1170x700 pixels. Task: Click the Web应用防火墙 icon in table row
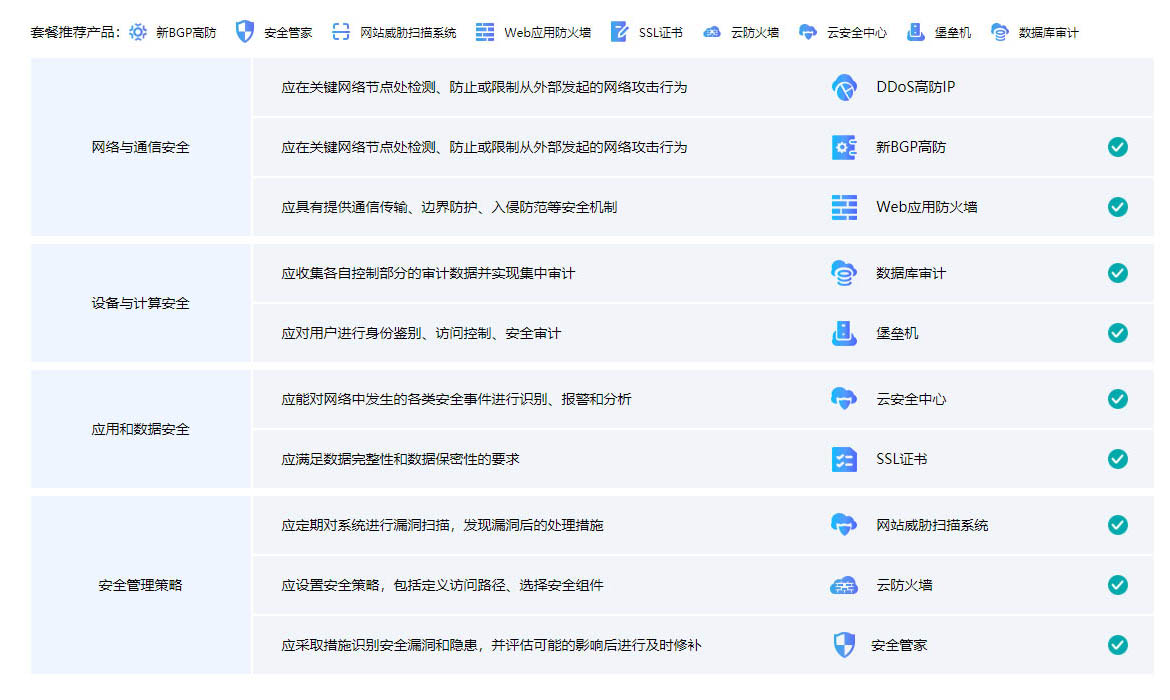click(x=844, y=207)
